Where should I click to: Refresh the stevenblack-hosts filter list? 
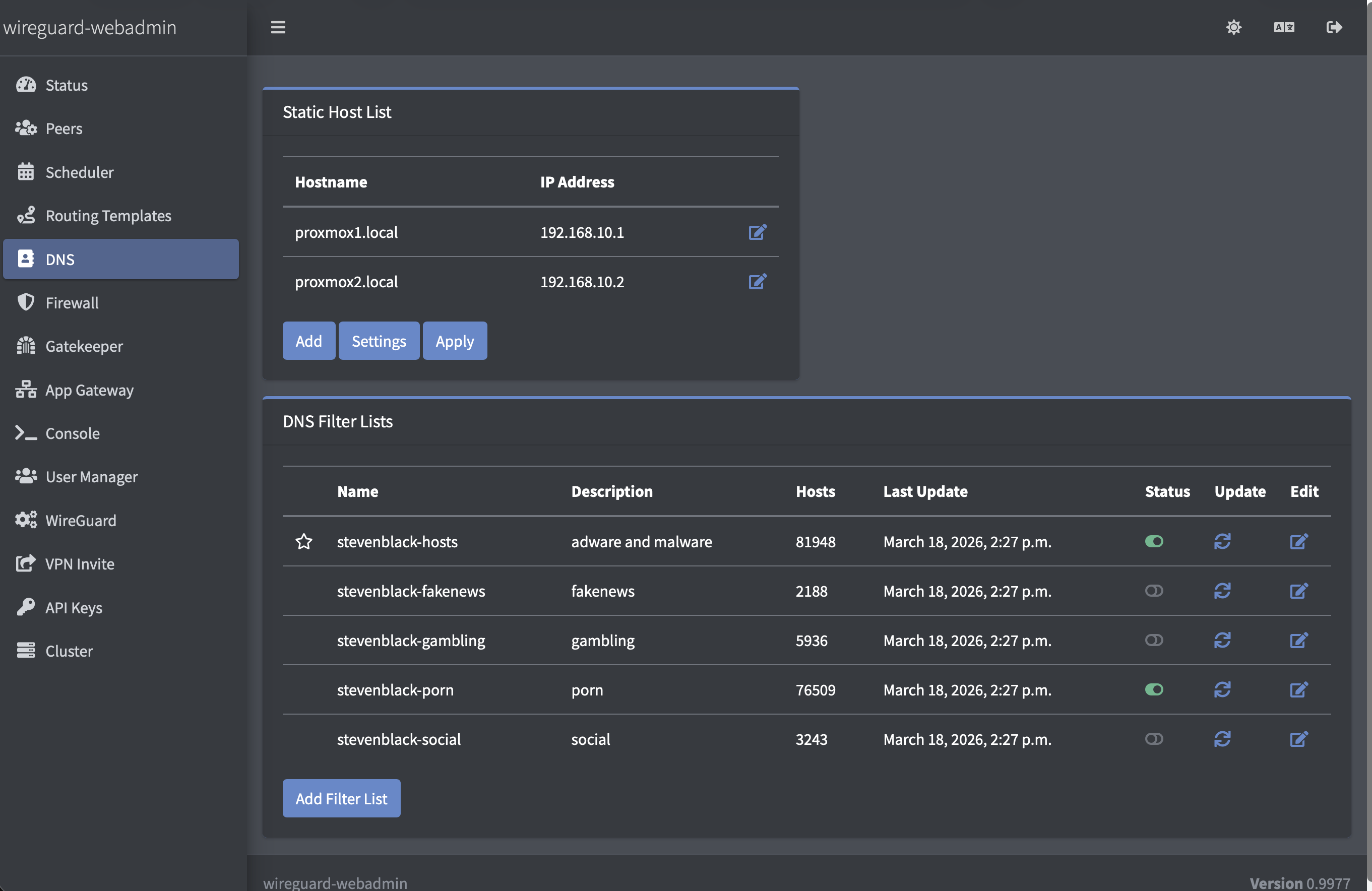(1223, 541)
